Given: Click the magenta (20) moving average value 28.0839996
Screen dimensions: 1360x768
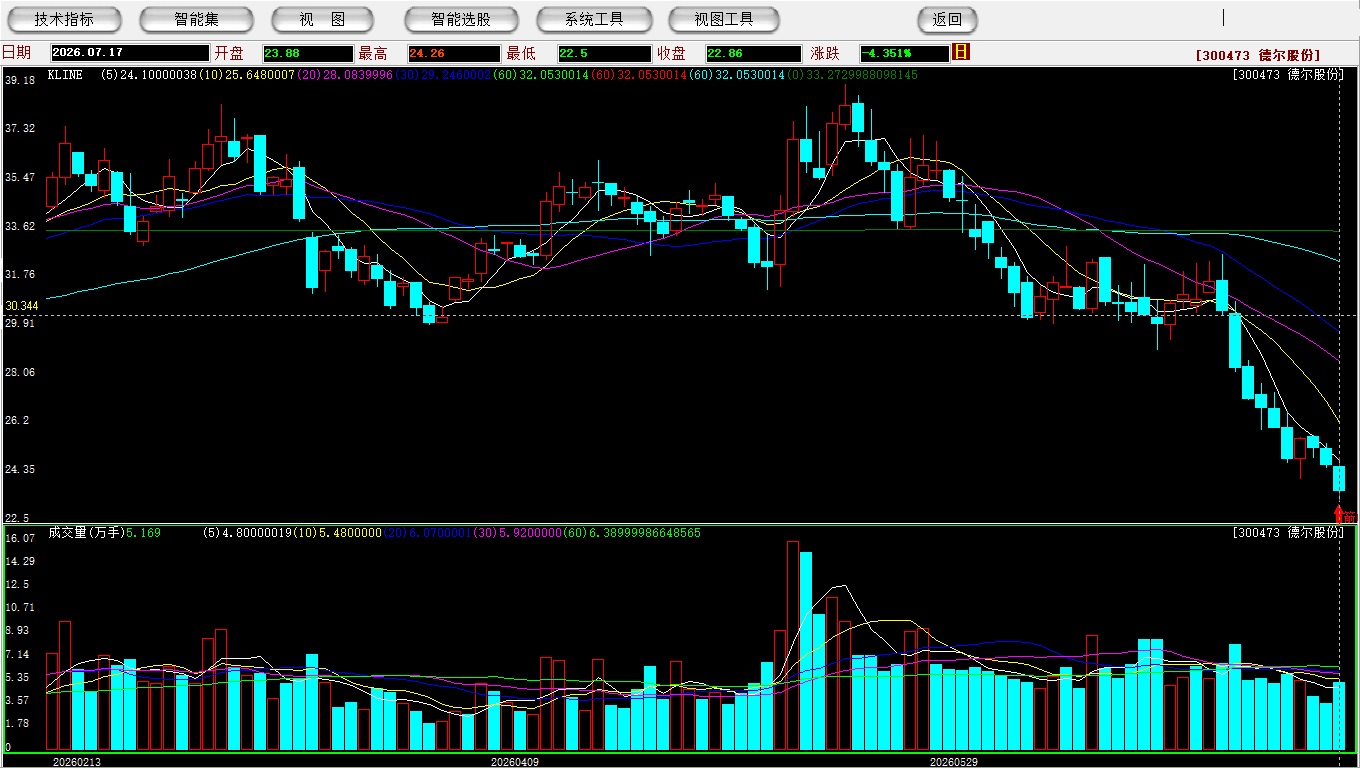Looking at the screenshot, I should [x=346, y=75].
